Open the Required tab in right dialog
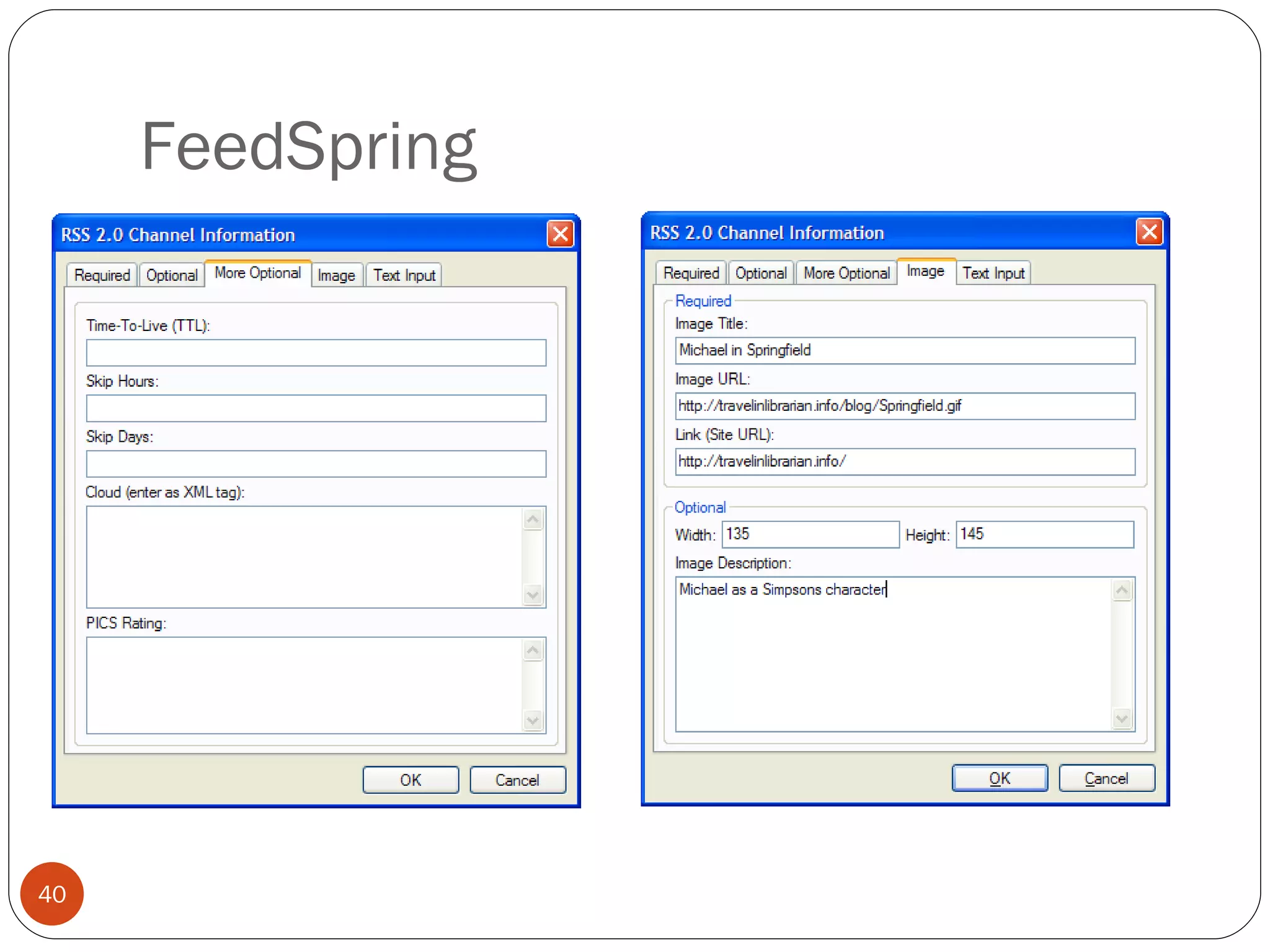Viewport: 1270px width, 952px height. 691,273
